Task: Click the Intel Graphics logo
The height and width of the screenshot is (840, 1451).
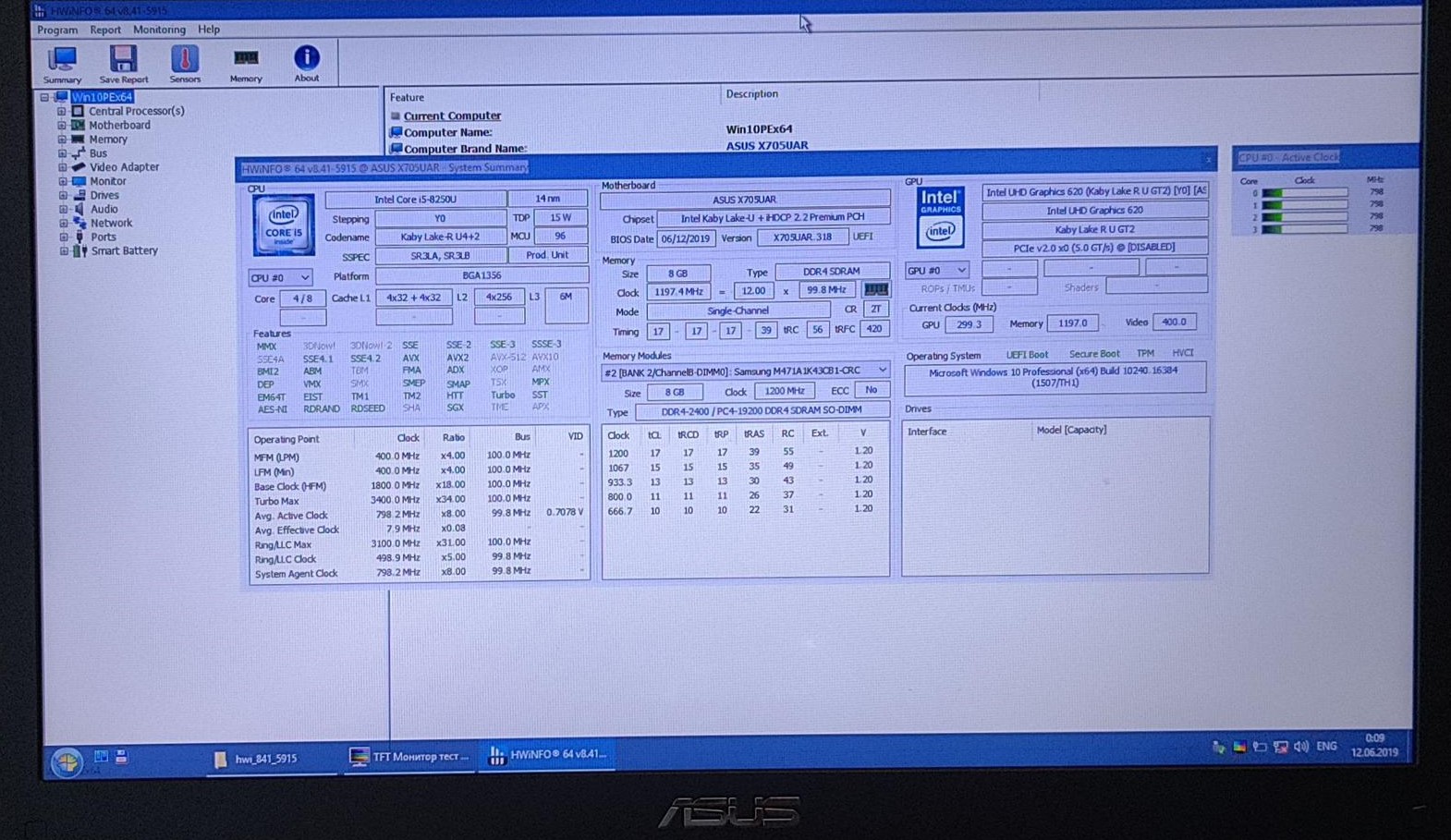Action: (x=940, y=217)
